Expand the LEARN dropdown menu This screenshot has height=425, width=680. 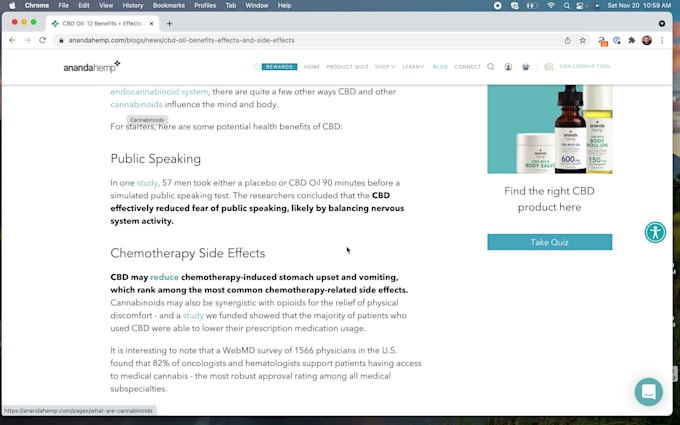tap(413, 66)
